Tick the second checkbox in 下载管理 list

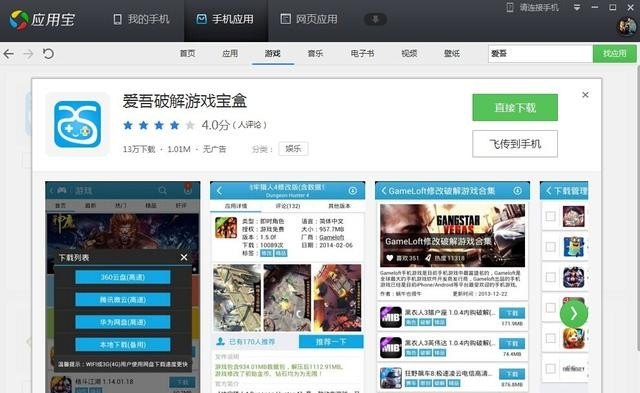pyautogui.click(x=550, y=246)
